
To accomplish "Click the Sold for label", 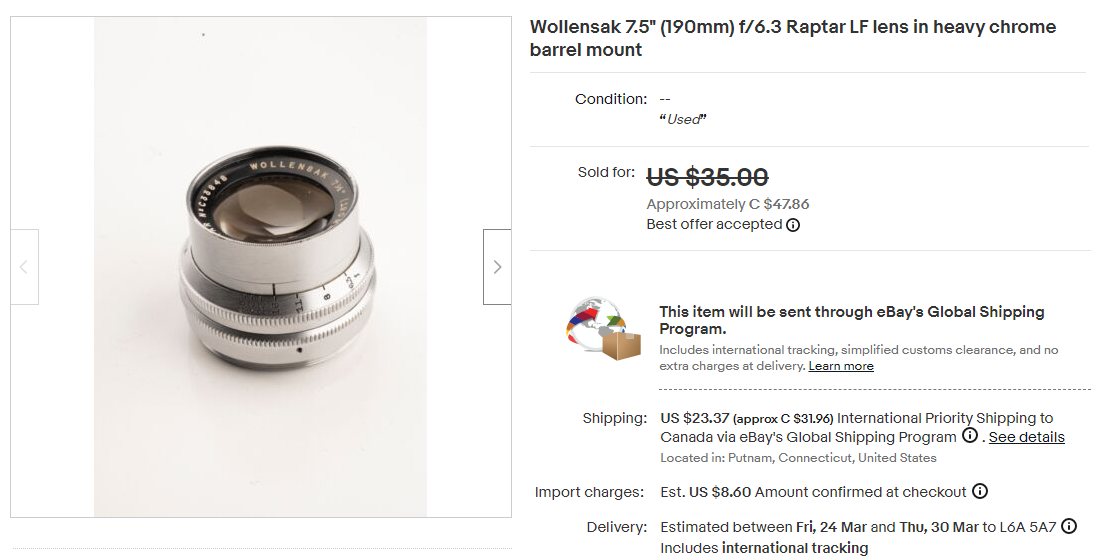I will [x=606, y=172].
